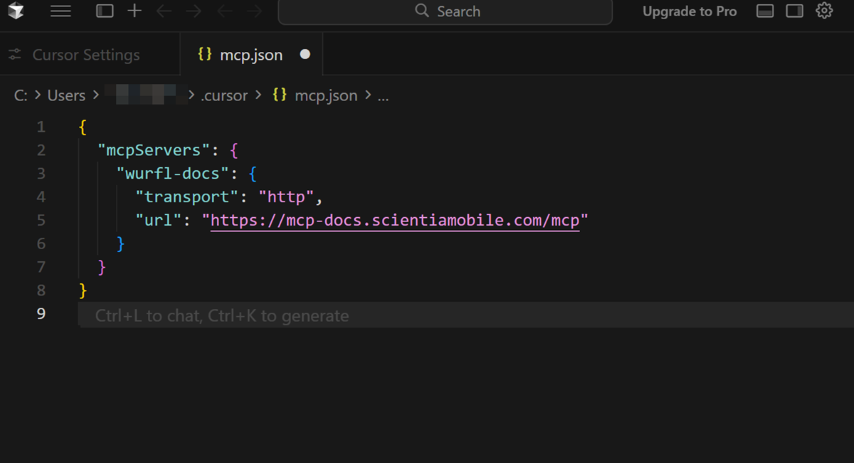Toggle the primary sidebar panel icon
The height and width of the screenshot is (463, 854).
click(105, 11)
